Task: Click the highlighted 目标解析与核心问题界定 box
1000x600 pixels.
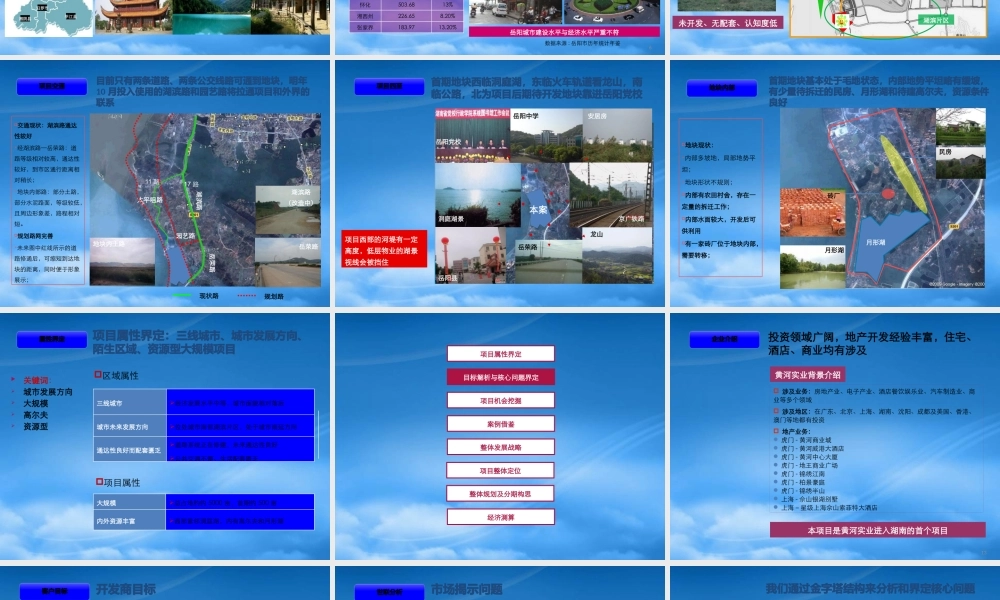Action: [501, 377]
